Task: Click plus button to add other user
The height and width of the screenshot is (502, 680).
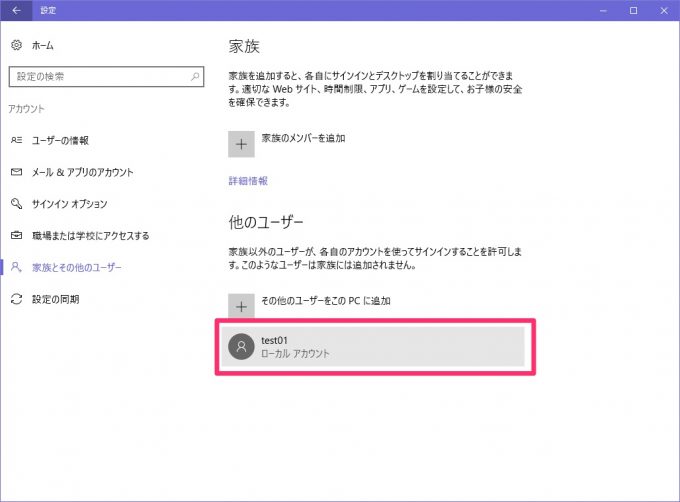Action: pos(242,306)
